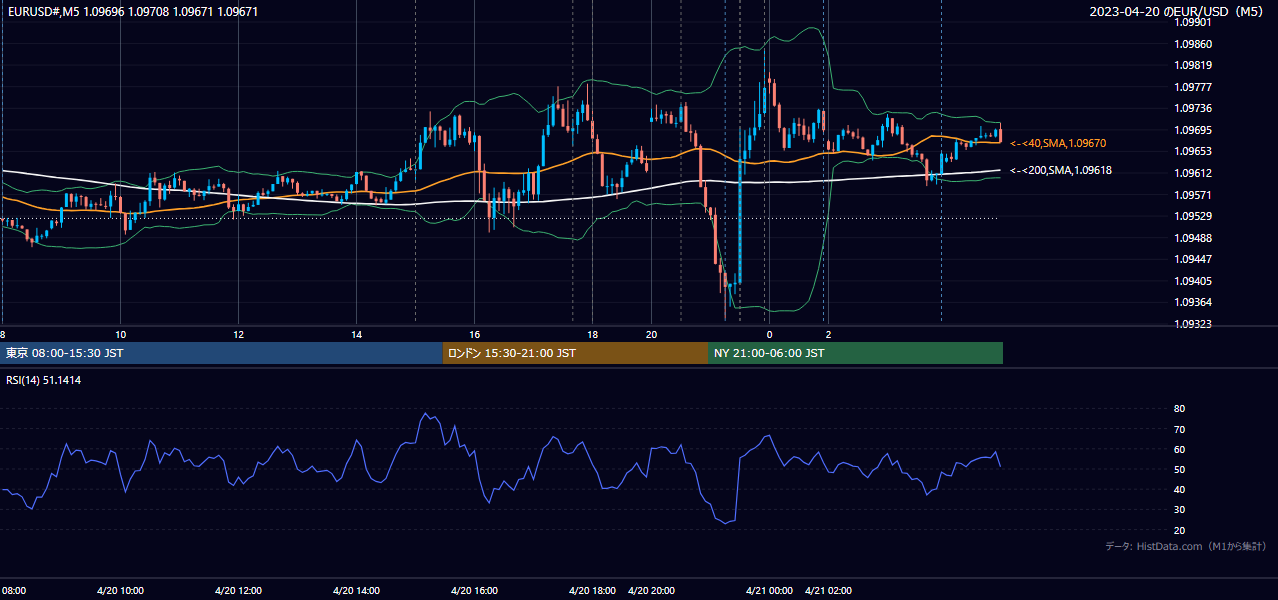This screenshot has width=1278, height=600.
Task: Click price level 1.09571 on axis
Action: click(x=1193, y=195)
